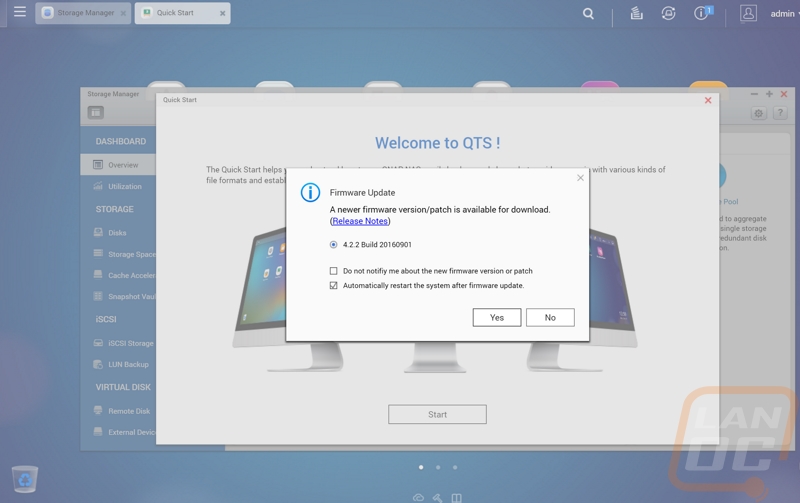The height and width of the screenshot is (503, 800).
Task: Select Utilization in Storage Manager sidebar
Action: click(x=118, y=186)
